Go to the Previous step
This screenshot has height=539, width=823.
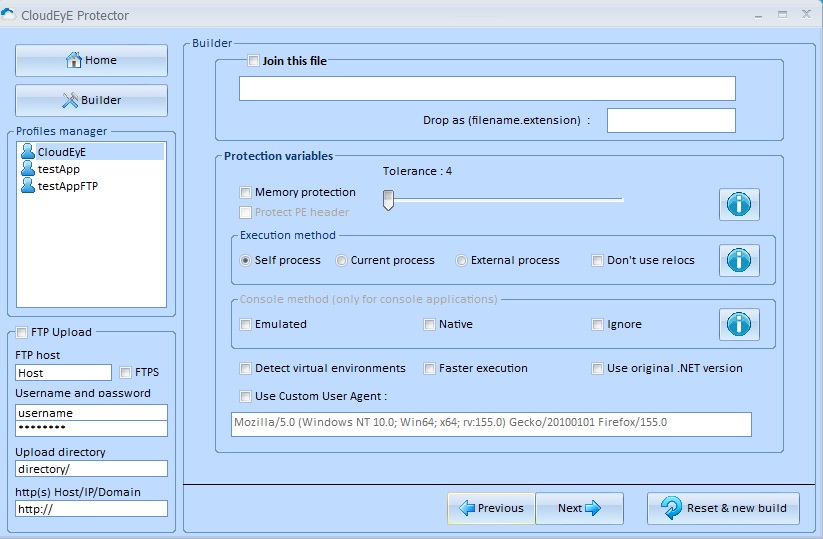tap(491, 508)
